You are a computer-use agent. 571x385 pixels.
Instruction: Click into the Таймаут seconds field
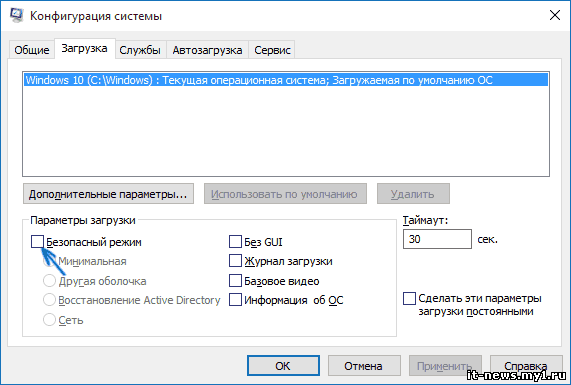(x=437, y=239)
